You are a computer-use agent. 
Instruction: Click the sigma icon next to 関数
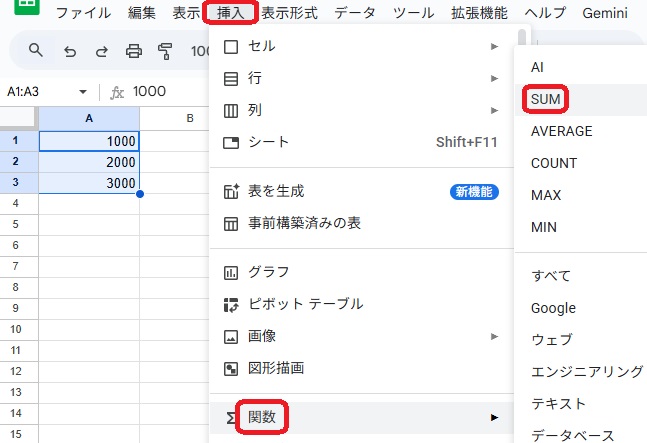231,417
